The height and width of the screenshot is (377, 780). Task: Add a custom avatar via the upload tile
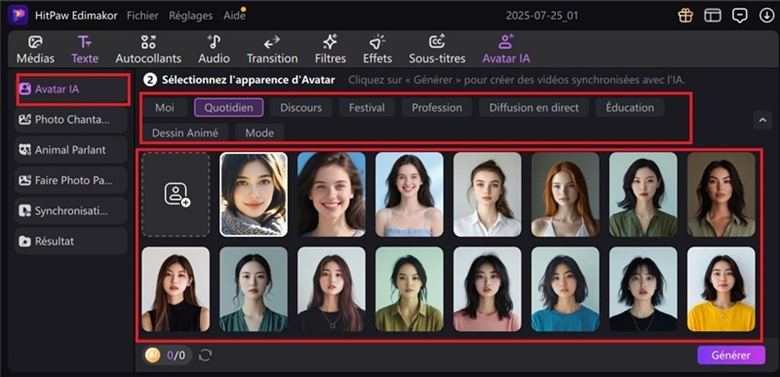tap(176, 194)
